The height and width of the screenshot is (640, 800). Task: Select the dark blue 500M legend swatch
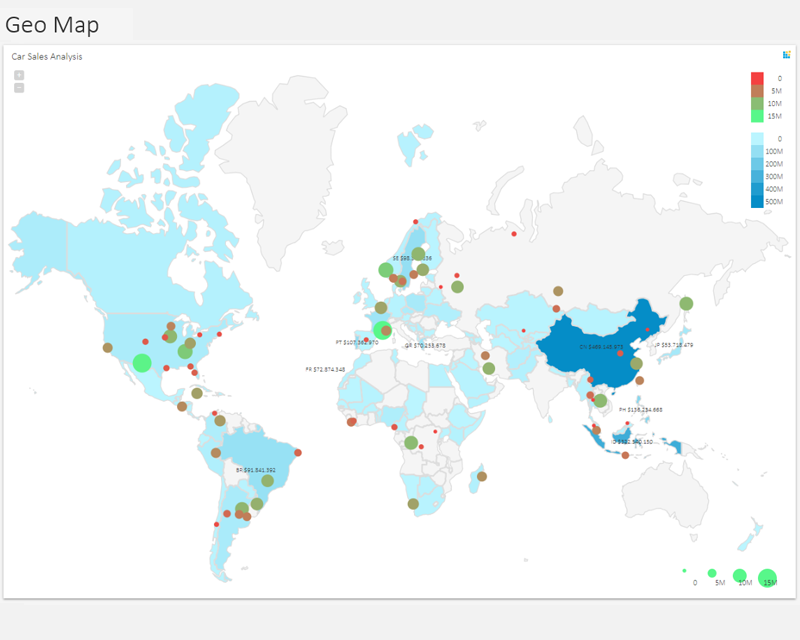click(x=757, y=202)
